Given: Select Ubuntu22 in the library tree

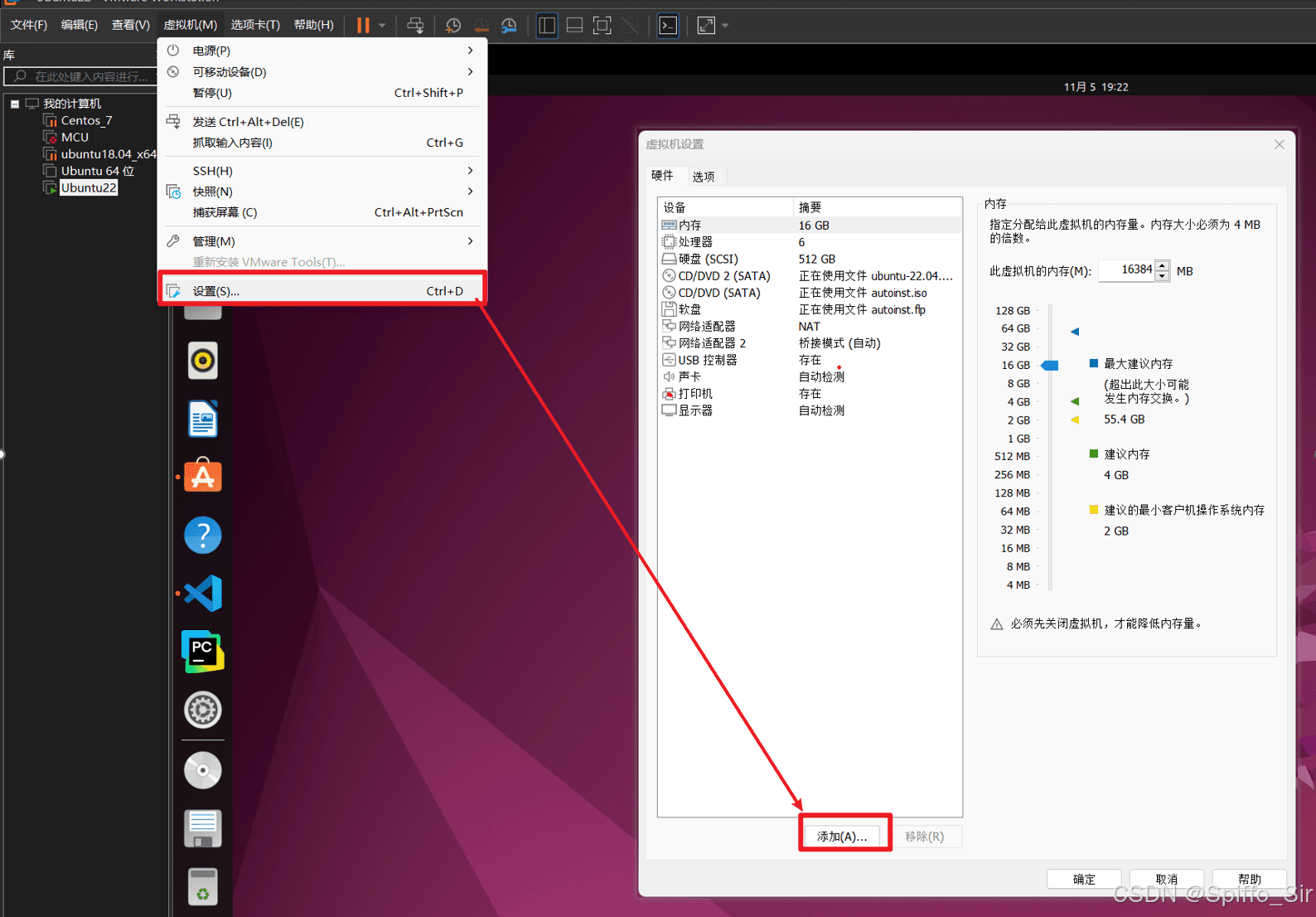Looking at the screenshot, I should [88, 188].
